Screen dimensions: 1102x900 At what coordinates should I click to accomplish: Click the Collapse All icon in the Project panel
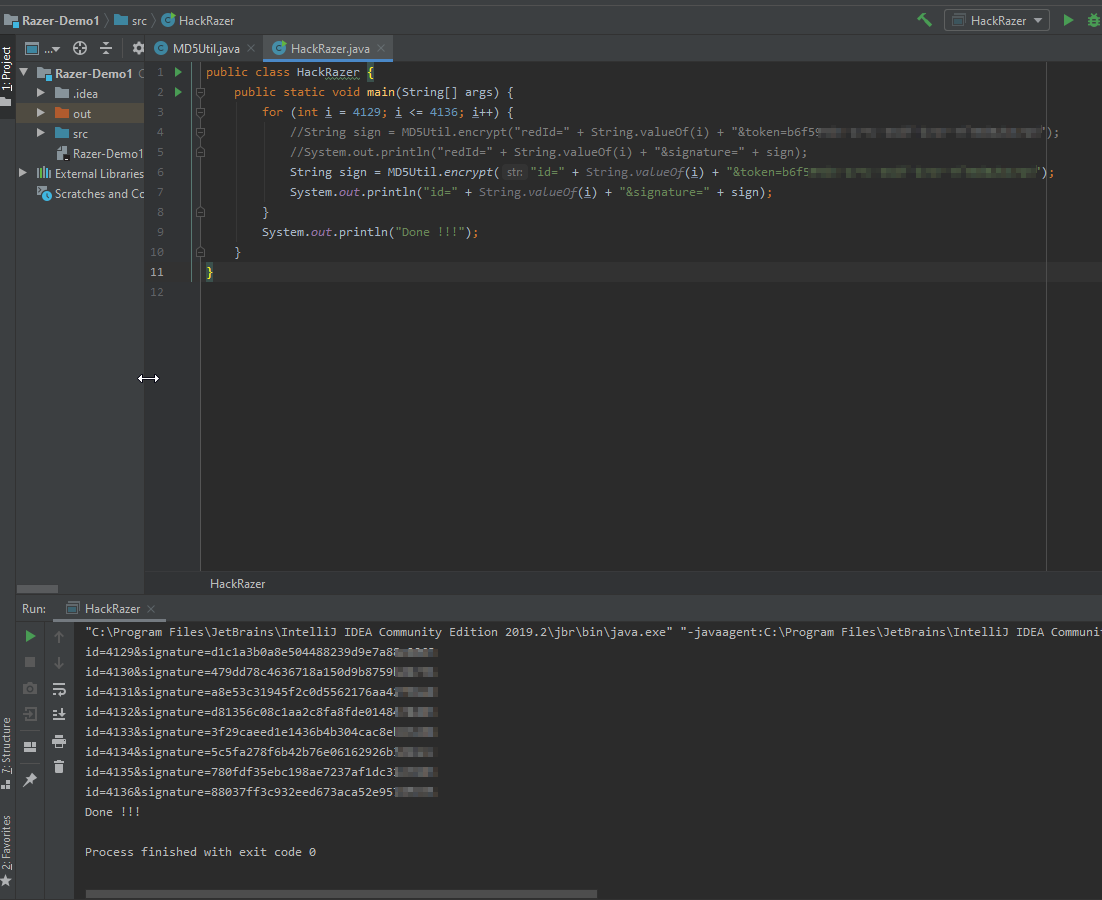(106, 48)
